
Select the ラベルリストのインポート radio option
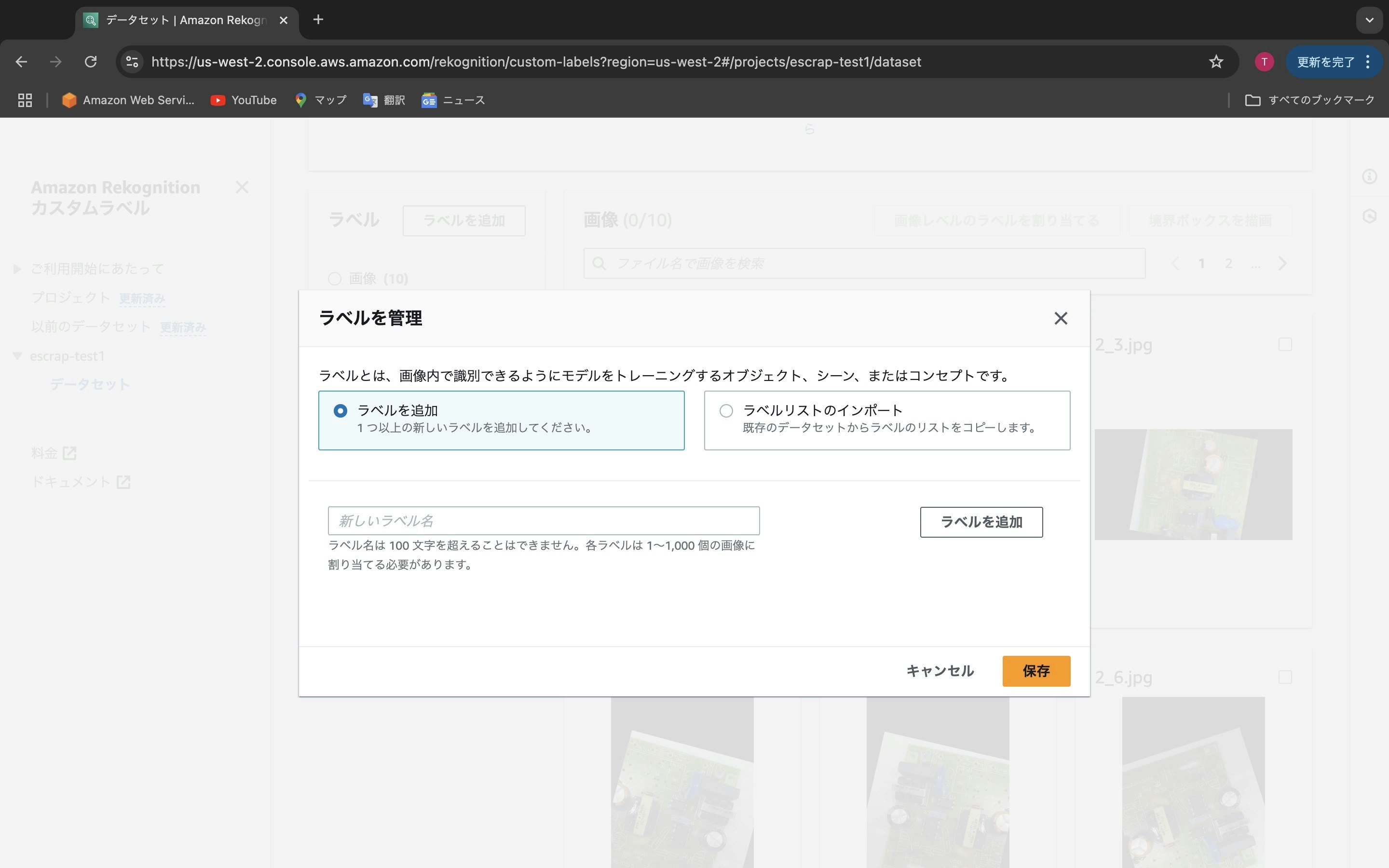click(726, 410)
